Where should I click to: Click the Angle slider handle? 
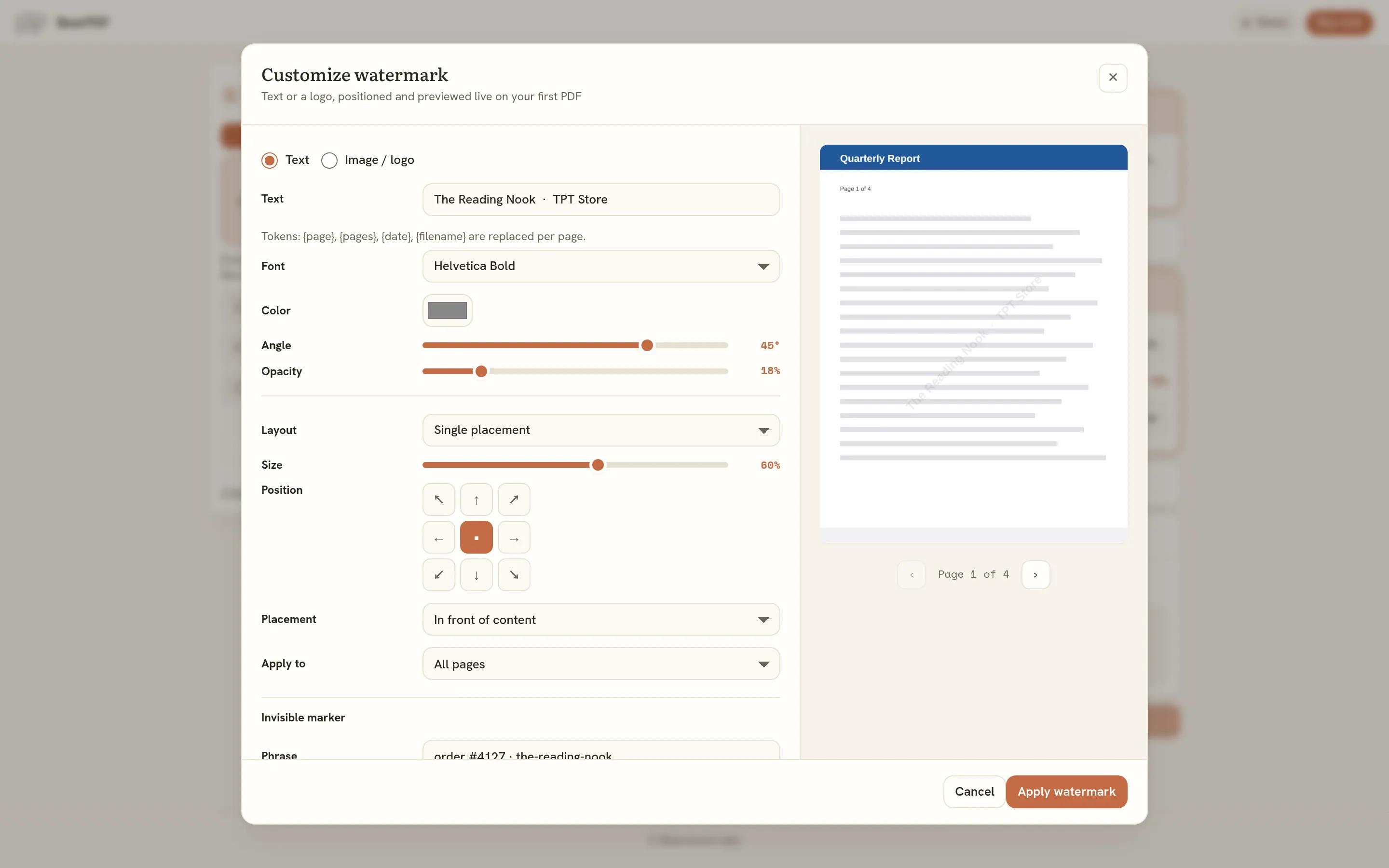647,345
